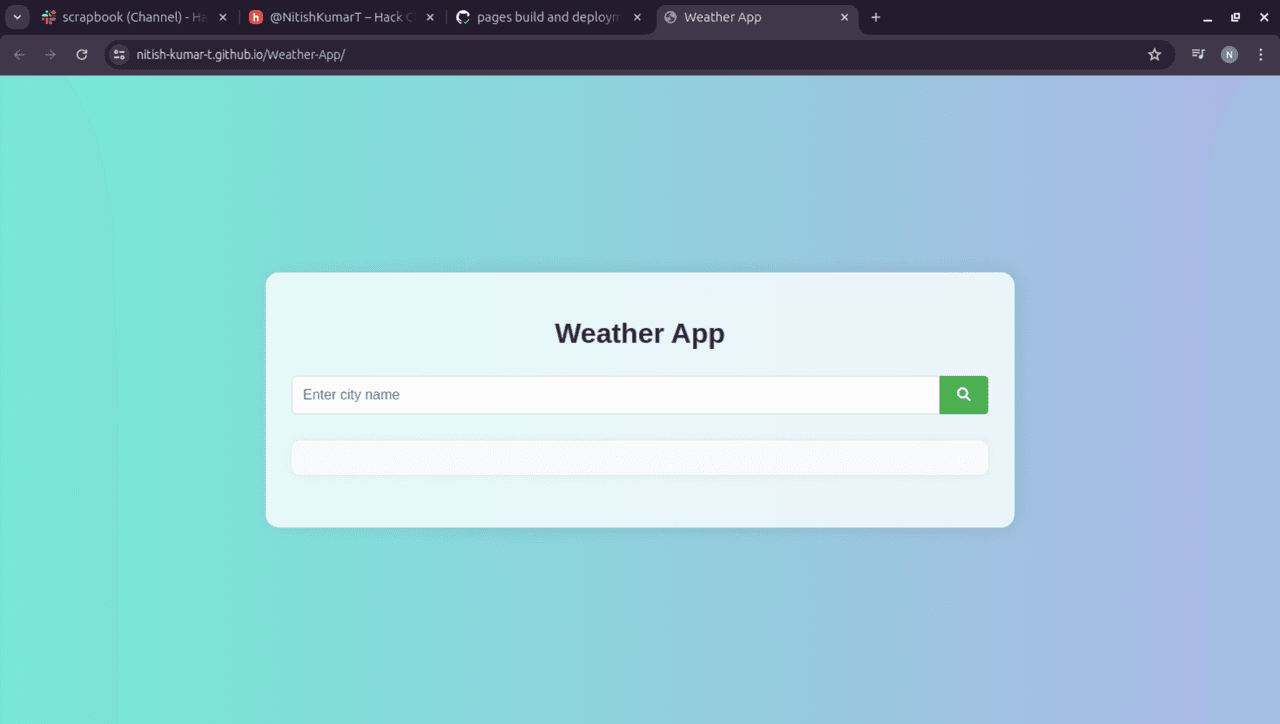Select the Weather App browser tab
The height and width of the screenshot is (724, 1280).
pyautogui.click(x=757, y=17)
